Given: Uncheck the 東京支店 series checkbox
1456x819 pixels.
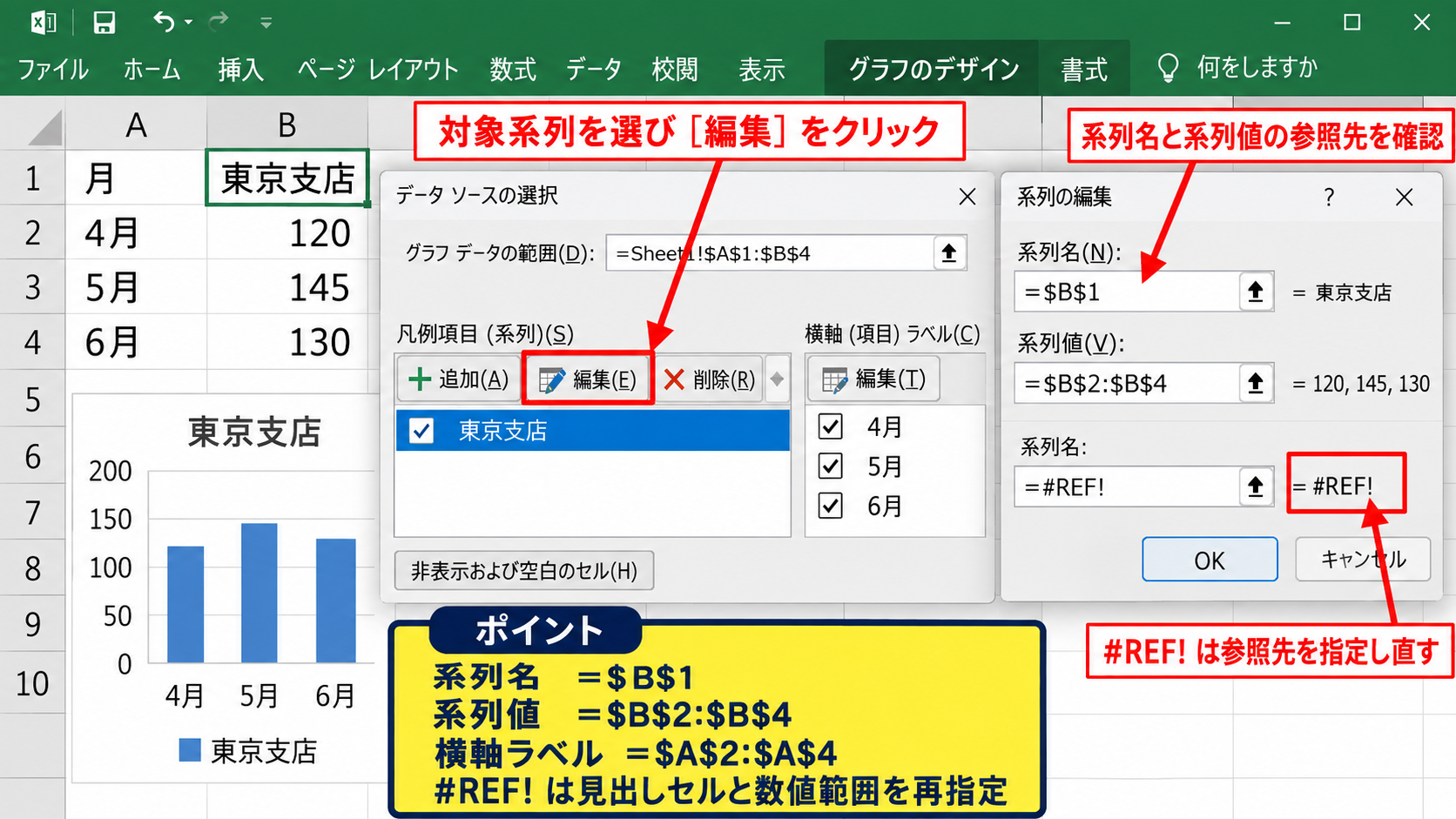Looking at the screenshot, I should click(421, 430).
